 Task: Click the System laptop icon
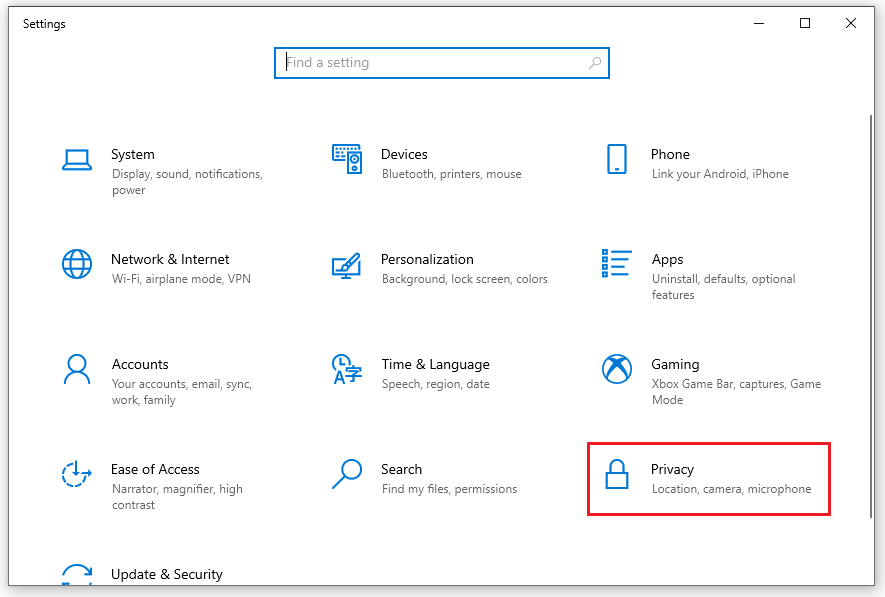tap(77, 160)
